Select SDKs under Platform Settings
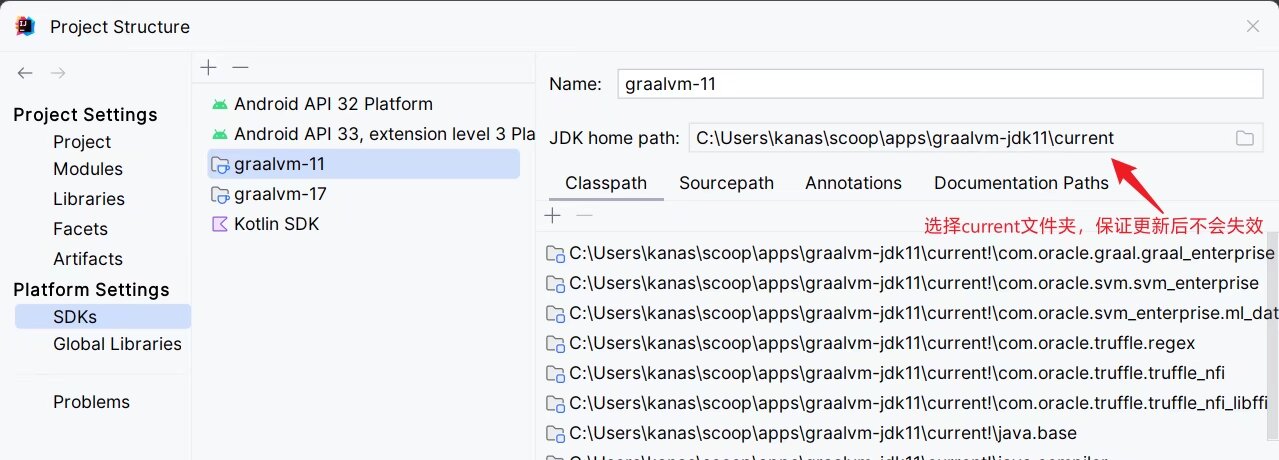1279x460 pixels. click(102, 317)
